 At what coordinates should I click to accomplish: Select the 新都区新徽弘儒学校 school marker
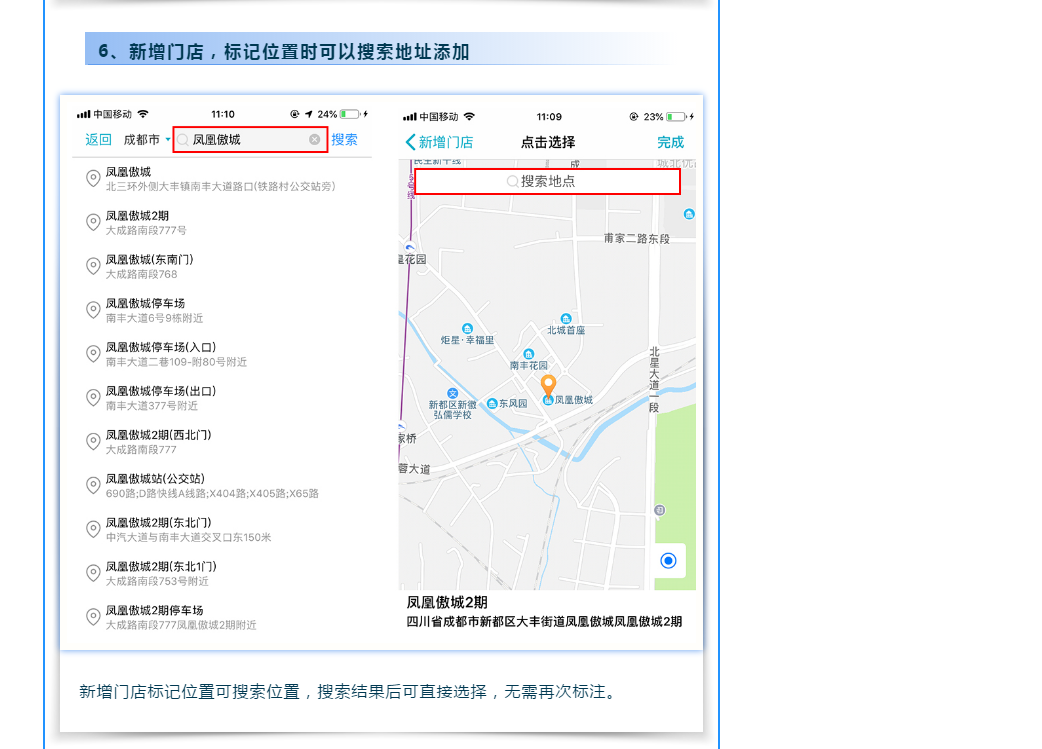click(452, 393)
